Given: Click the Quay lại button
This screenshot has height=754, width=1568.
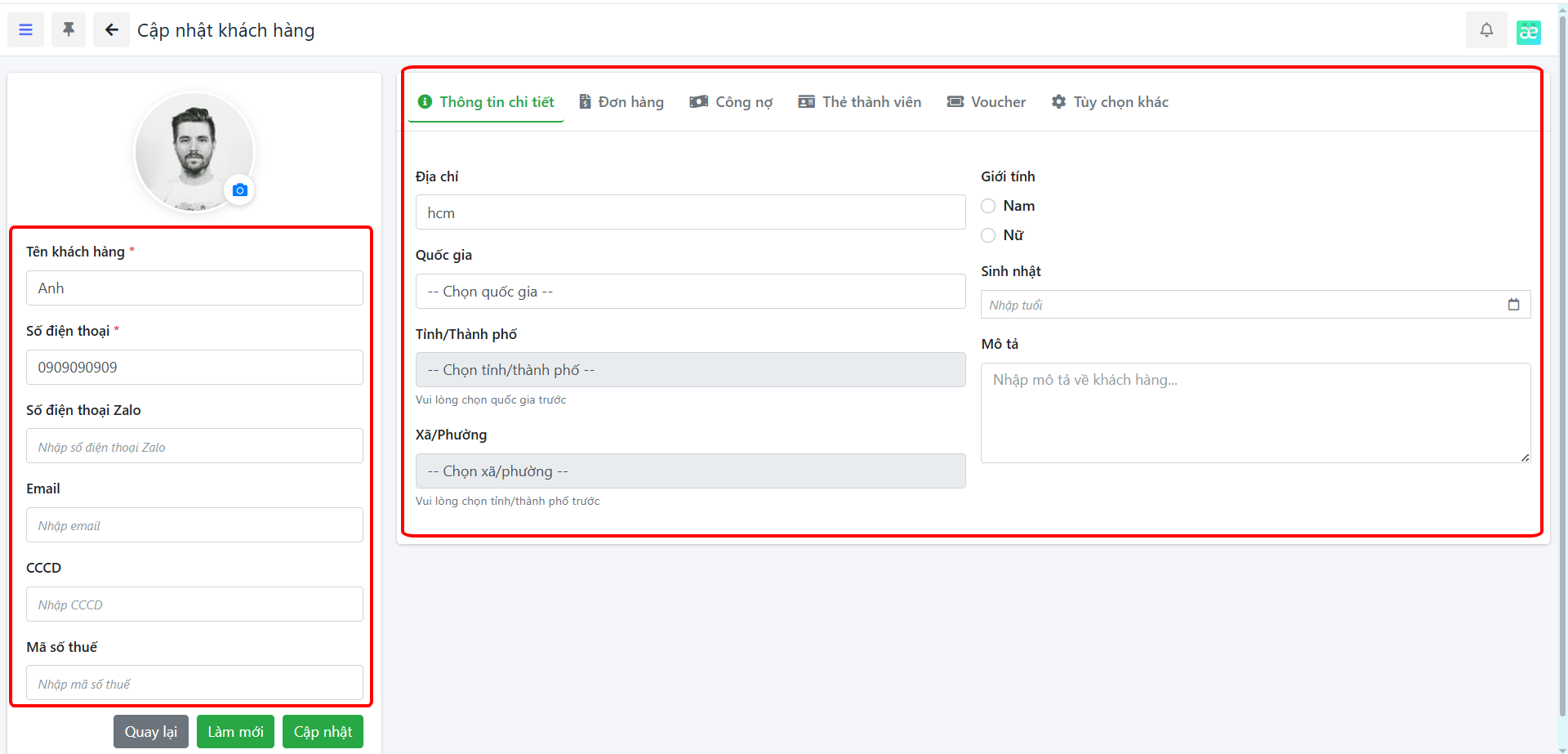Looking at the screenshot, I should point(151,732).
